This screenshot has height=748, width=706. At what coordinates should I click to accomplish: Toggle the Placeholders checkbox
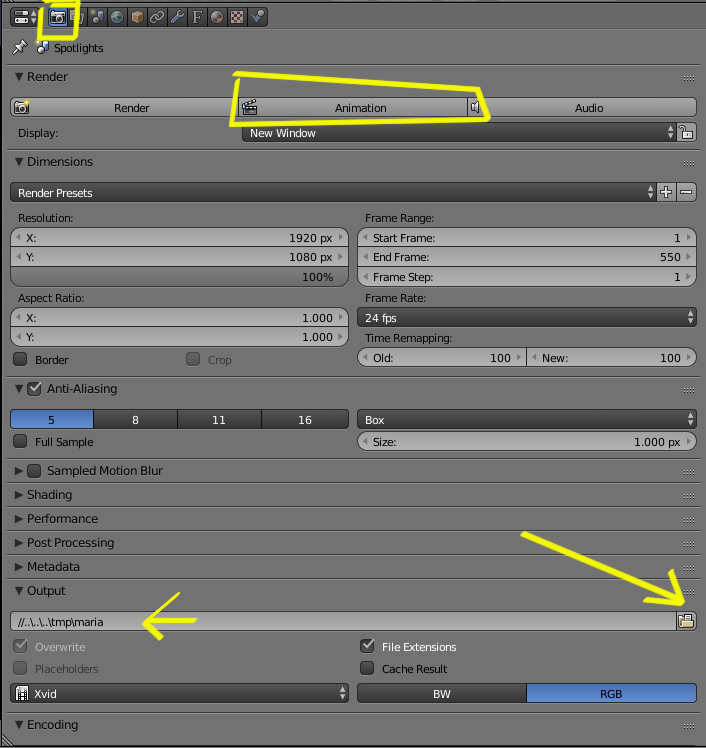coord(20,668)
